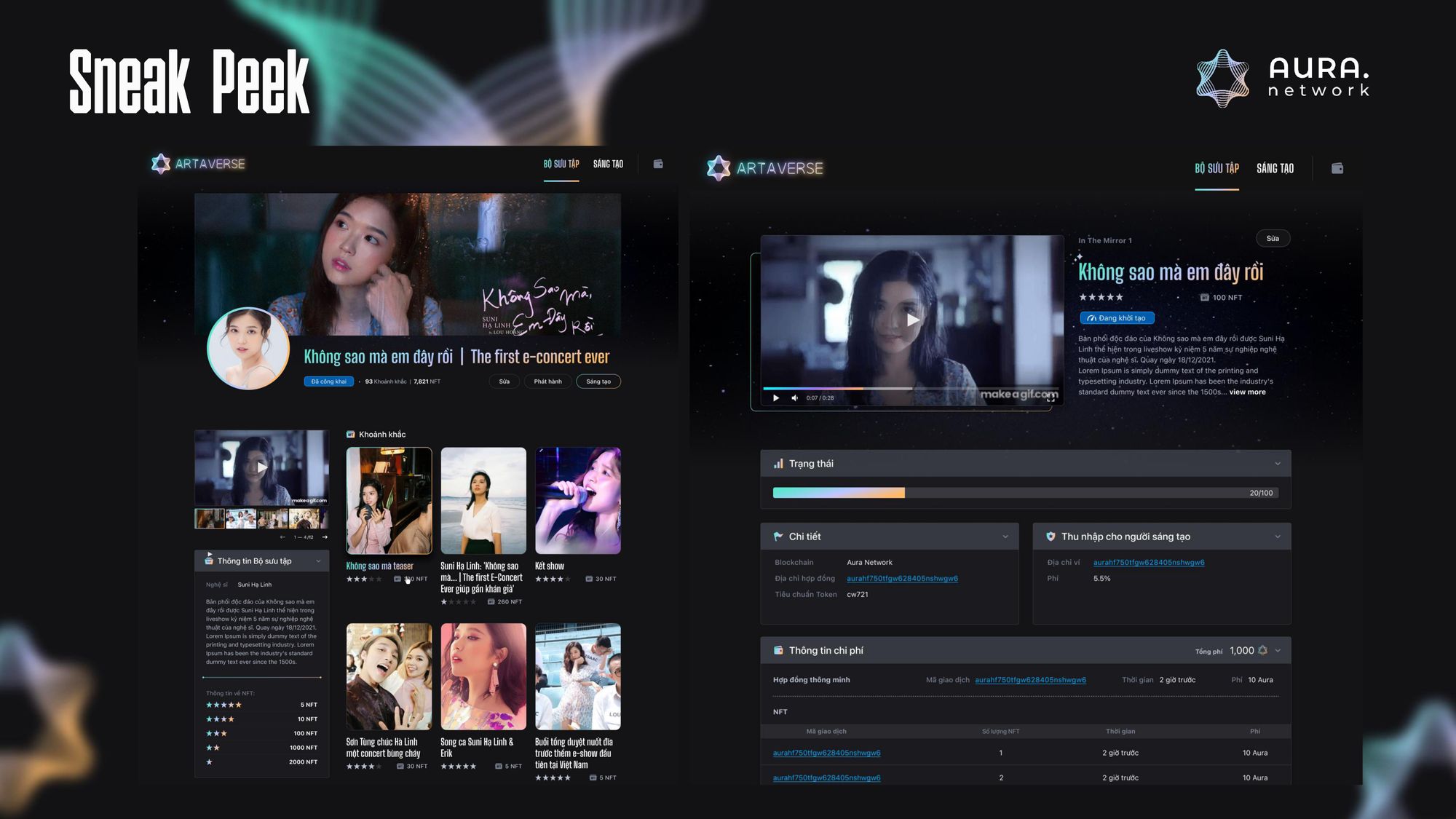Viewport: 1456px width, 819px height.
Task: Click the wallet icon in left Artaverse header
Action: coord(658,164)
